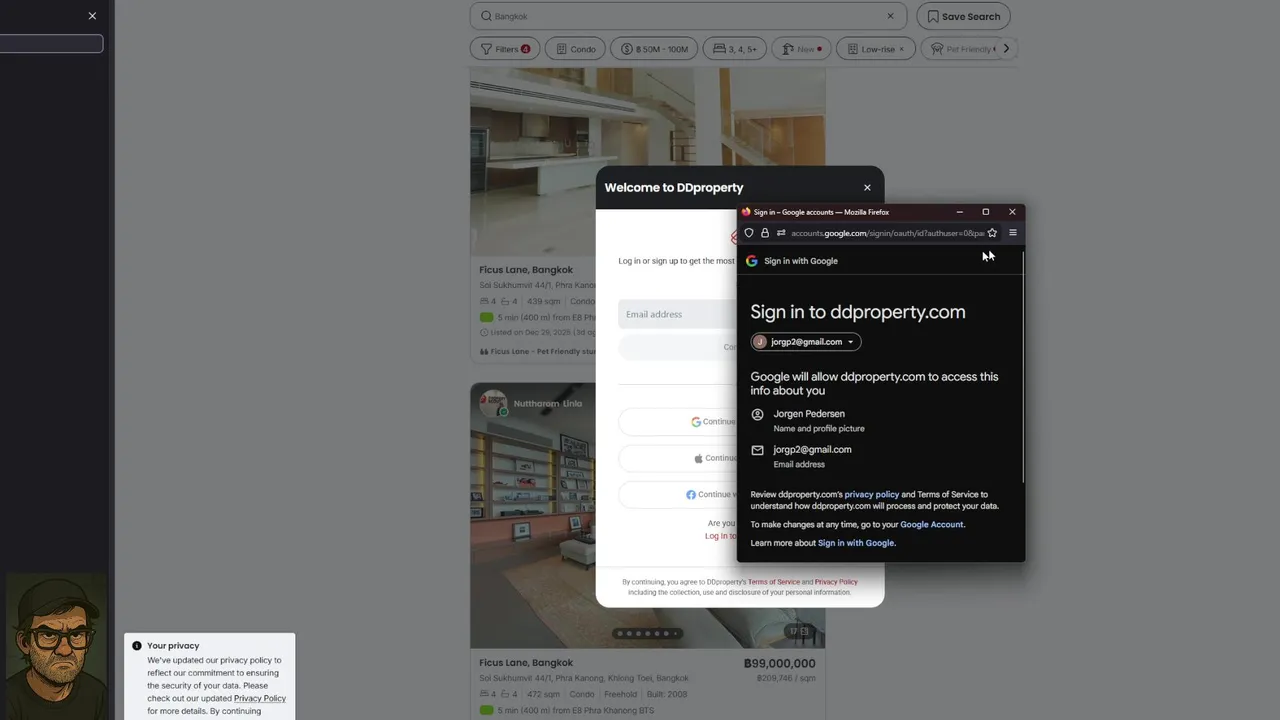Open the 3, 4, 5+ bedrooms filter
1280x720 pixels.
735,49
